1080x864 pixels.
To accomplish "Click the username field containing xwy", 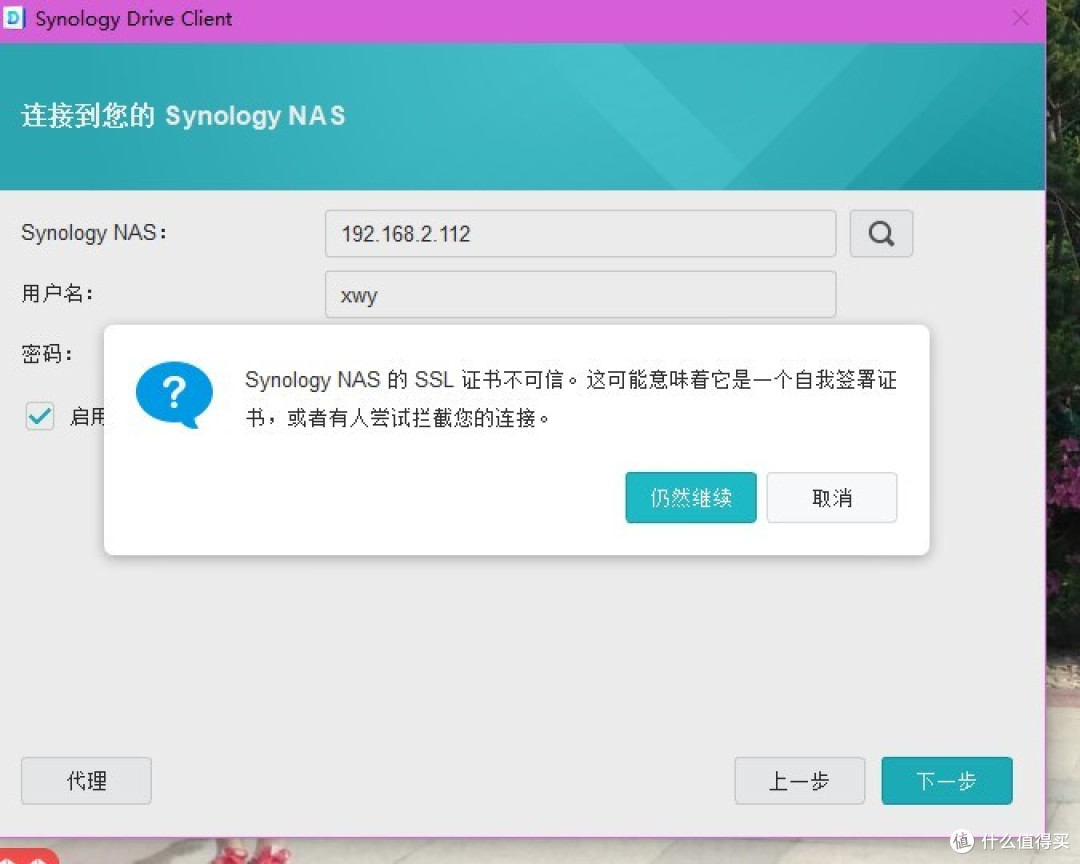I will coord(580,294).
